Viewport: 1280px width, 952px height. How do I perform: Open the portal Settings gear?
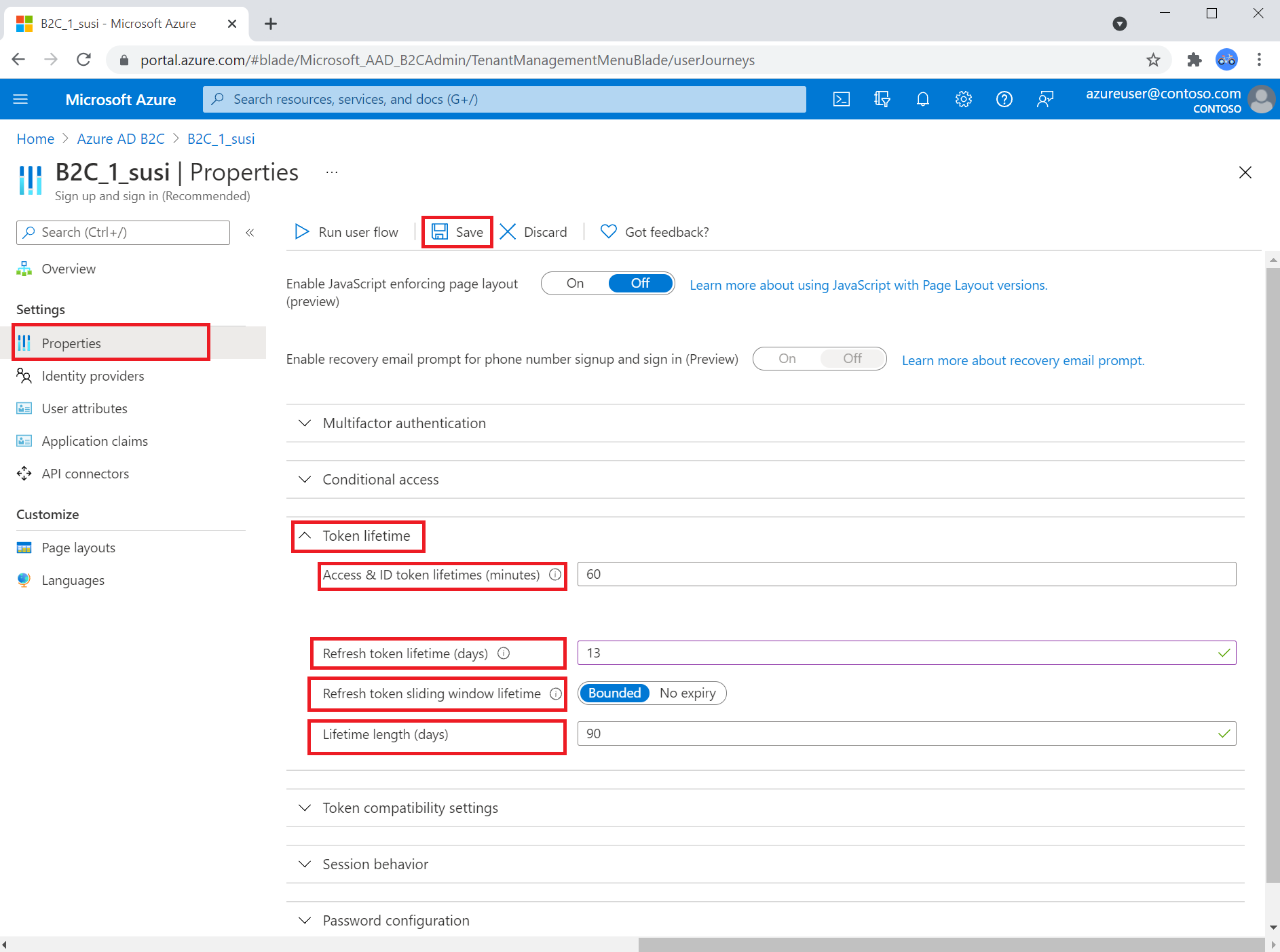click(x=964, y=99)
